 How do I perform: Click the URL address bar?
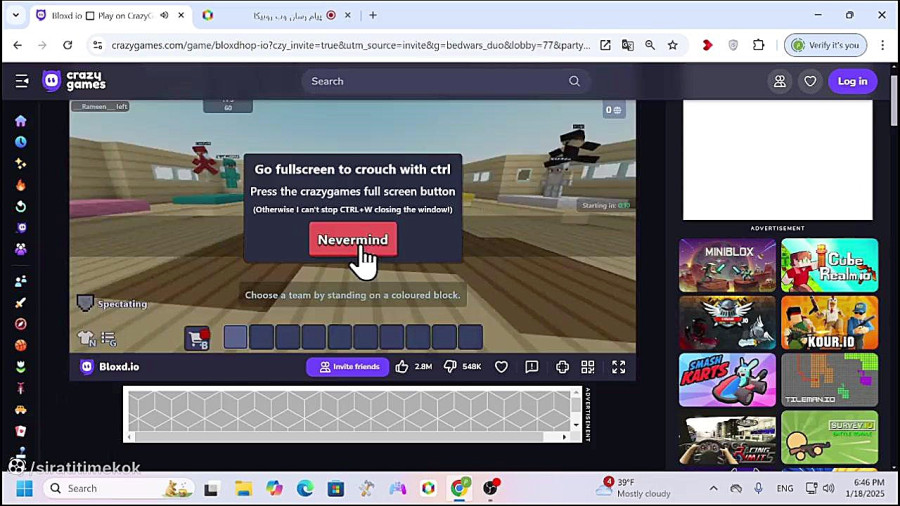(350, 45)
